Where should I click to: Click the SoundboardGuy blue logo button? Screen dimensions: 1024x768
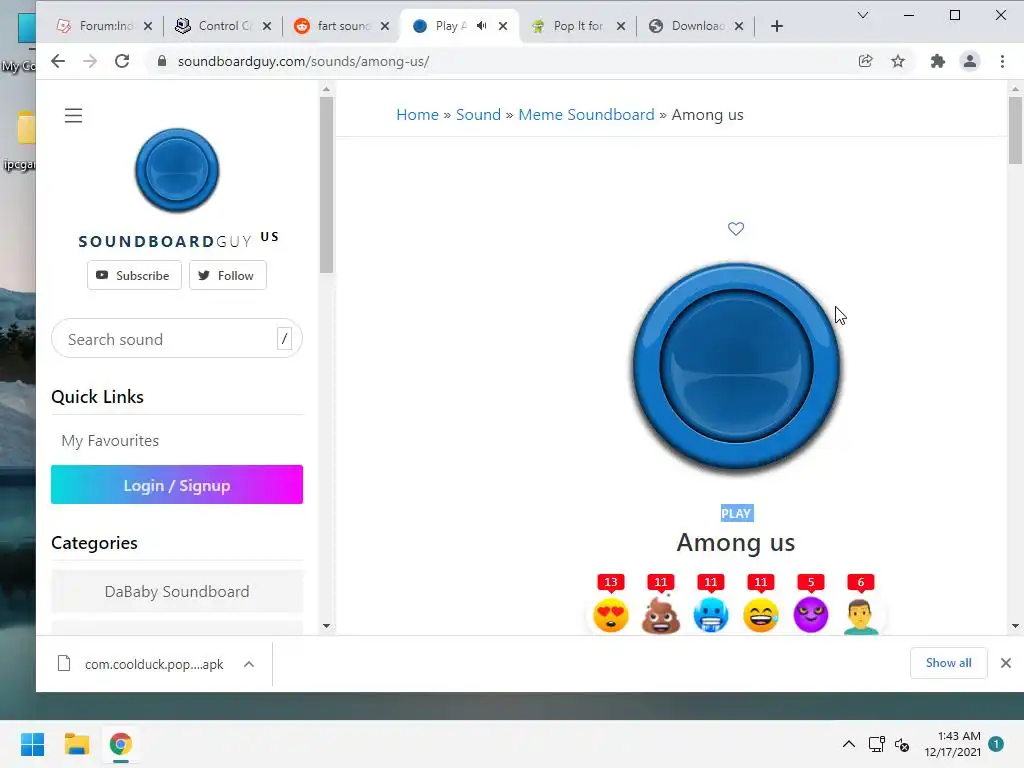pos(177,170)
